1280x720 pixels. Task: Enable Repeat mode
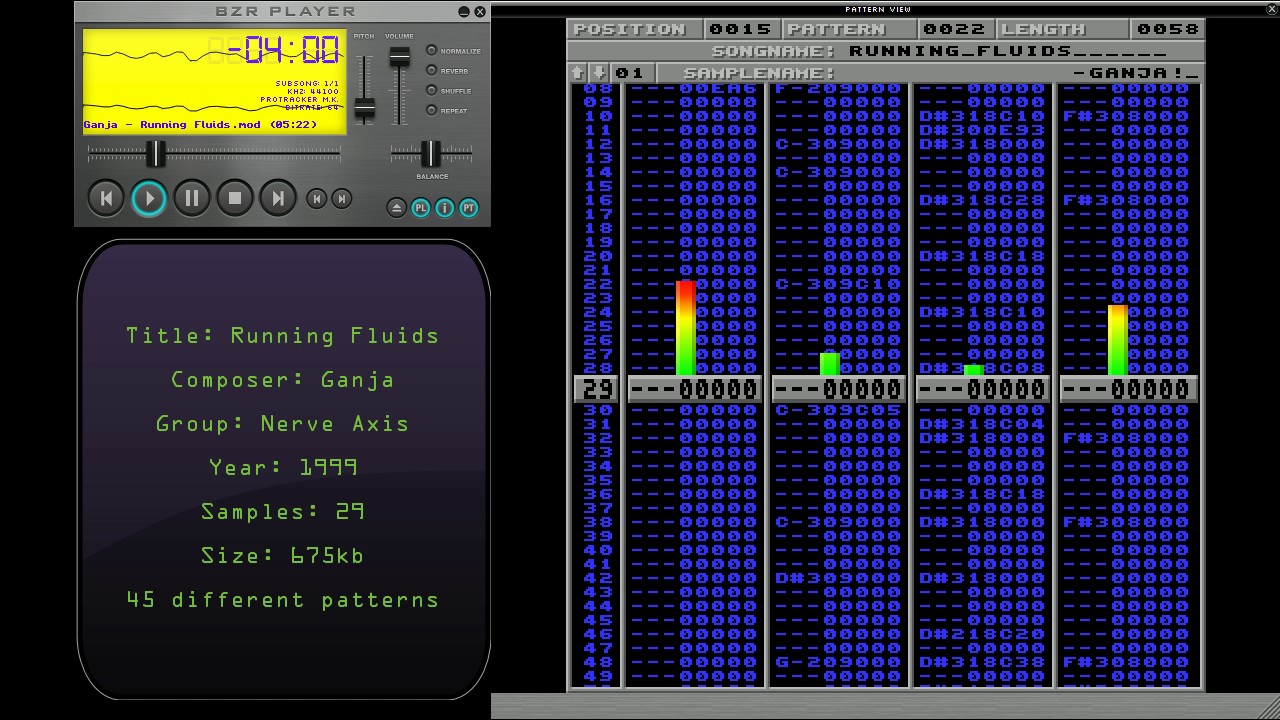pos(432,110)
